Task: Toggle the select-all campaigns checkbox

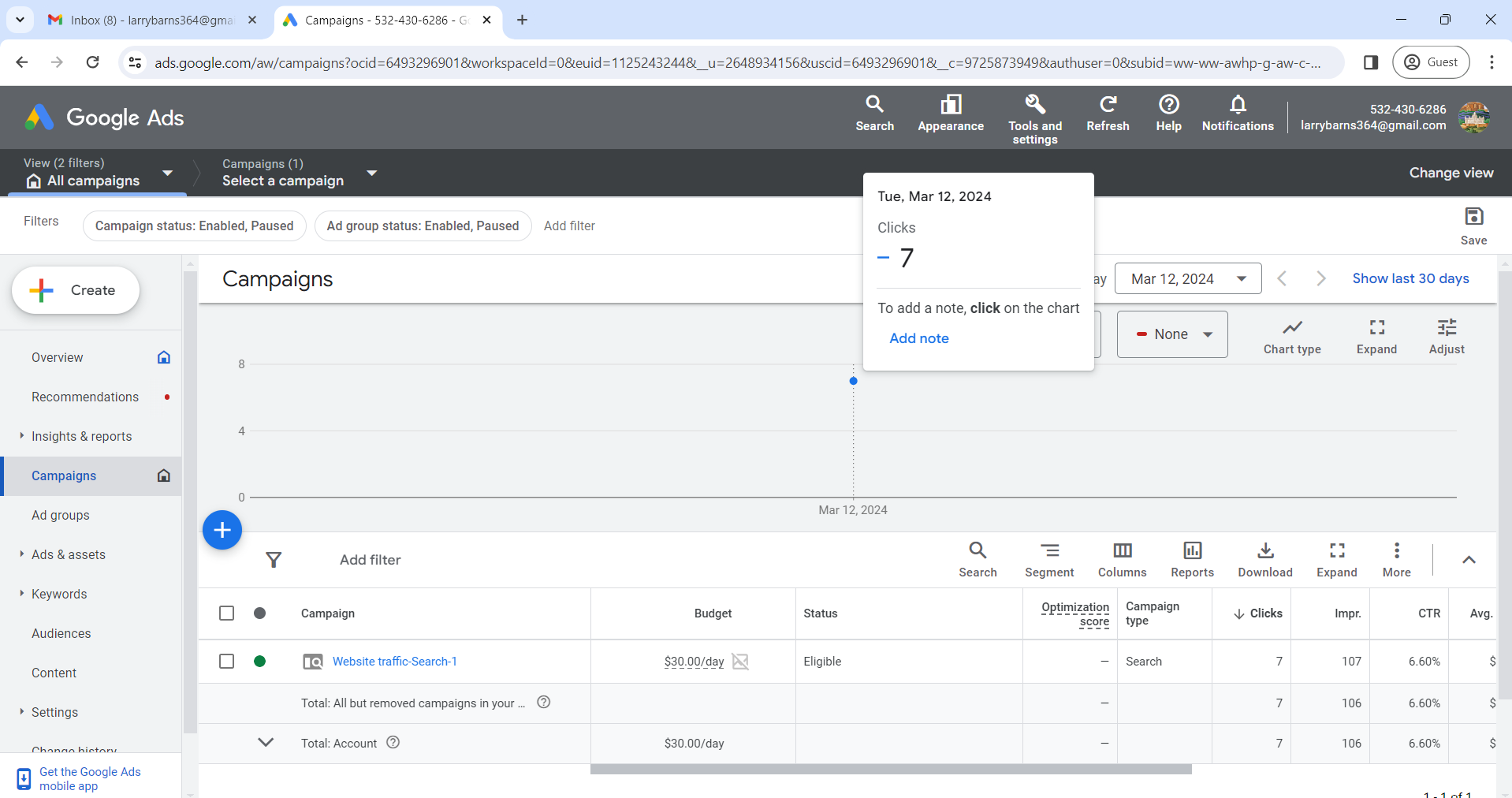Action: [227, 613]
